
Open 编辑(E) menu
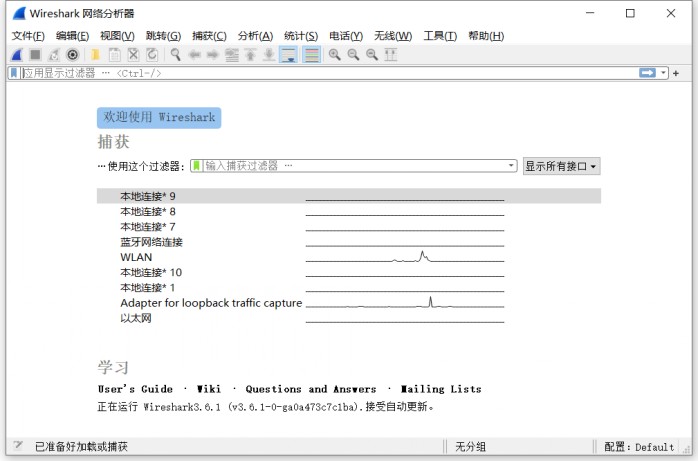(x=73, y=36)
